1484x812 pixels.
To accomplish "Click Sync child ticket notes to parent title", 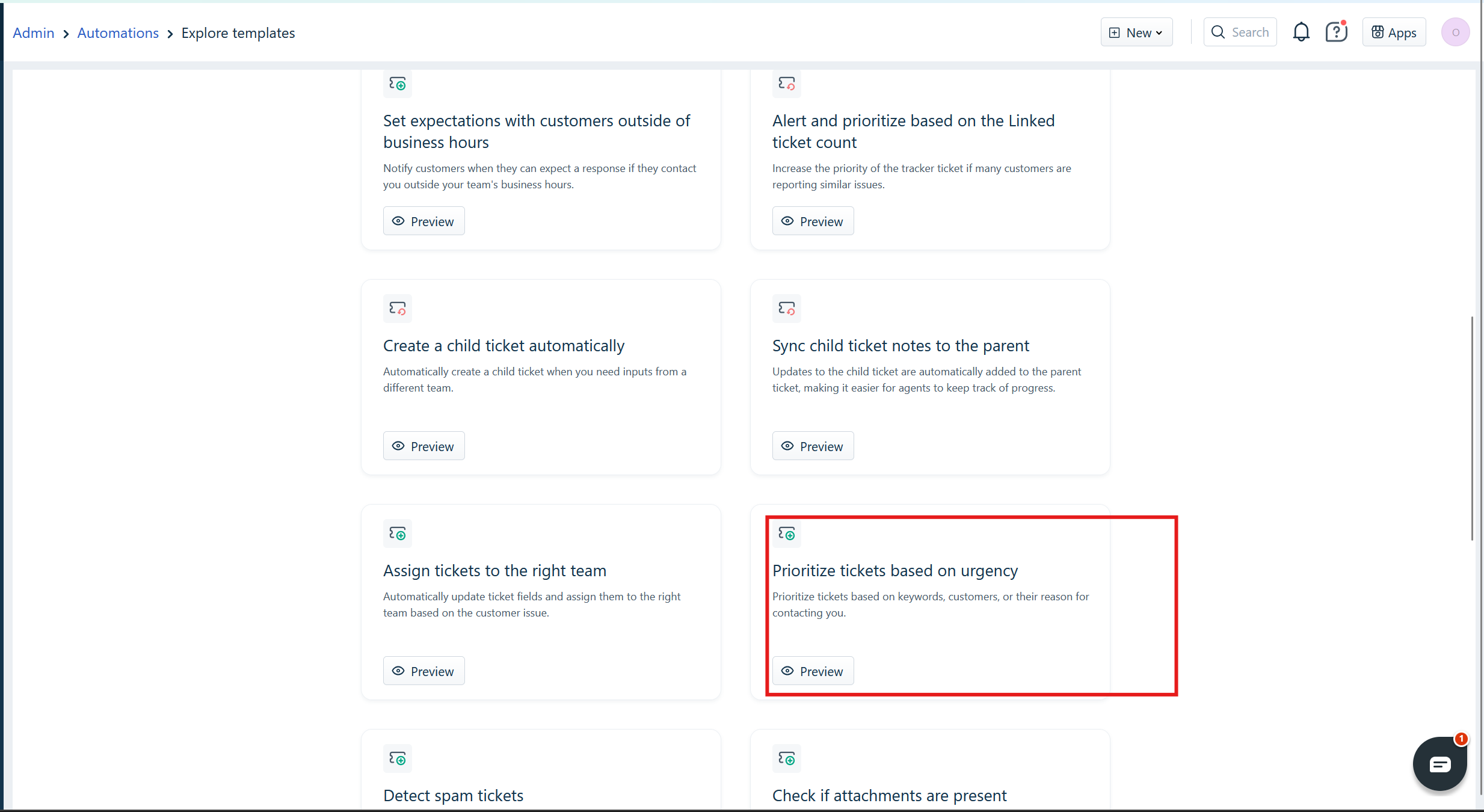I will [x=901, y=346].
